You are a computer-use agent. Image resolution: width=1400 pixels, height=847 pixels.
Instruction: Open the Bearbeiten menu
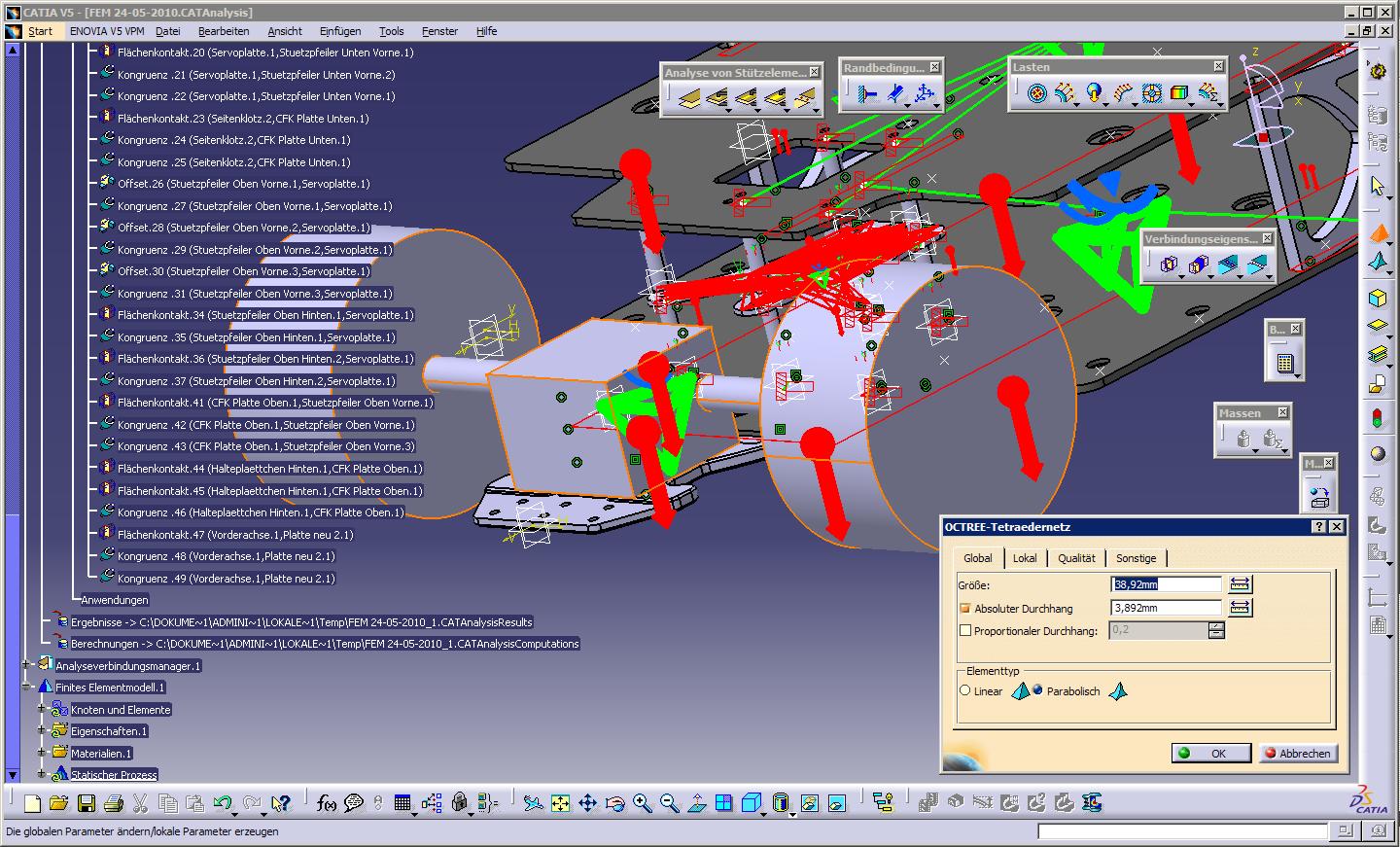click(224, 31)
